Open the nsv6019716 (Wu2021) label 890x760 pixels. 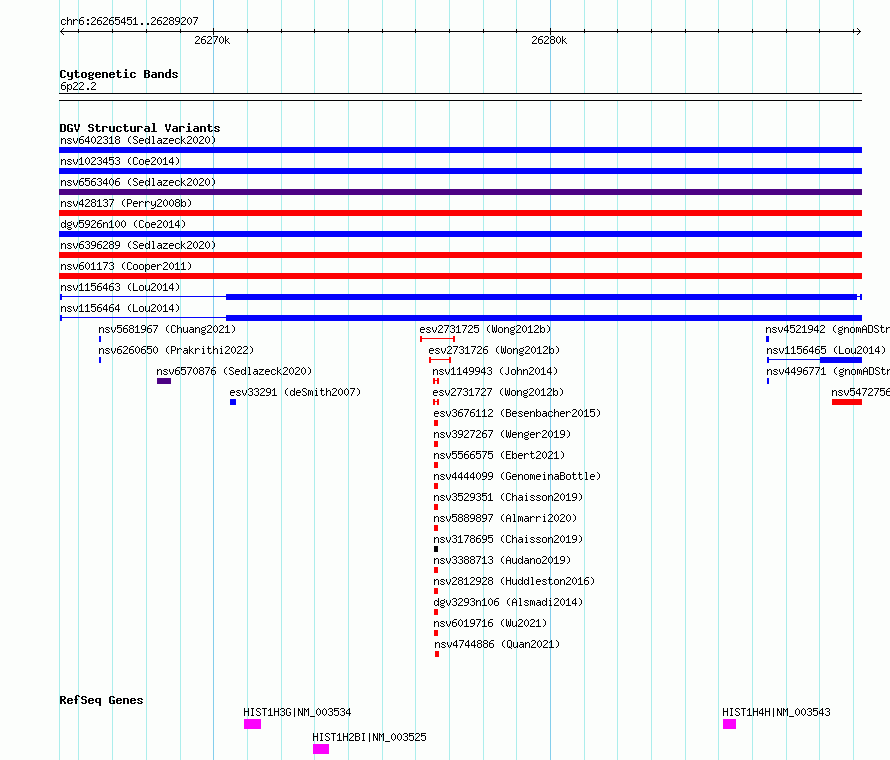tap(490, 623)
